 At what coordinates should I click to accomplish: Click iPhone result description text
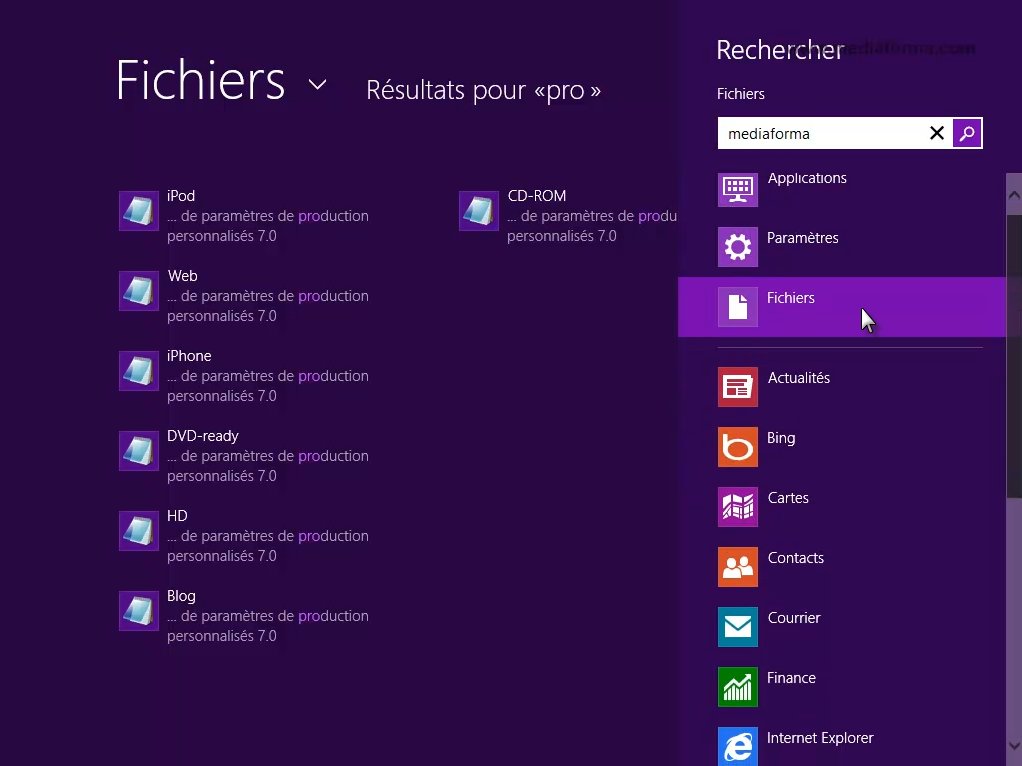coord(268,386)
